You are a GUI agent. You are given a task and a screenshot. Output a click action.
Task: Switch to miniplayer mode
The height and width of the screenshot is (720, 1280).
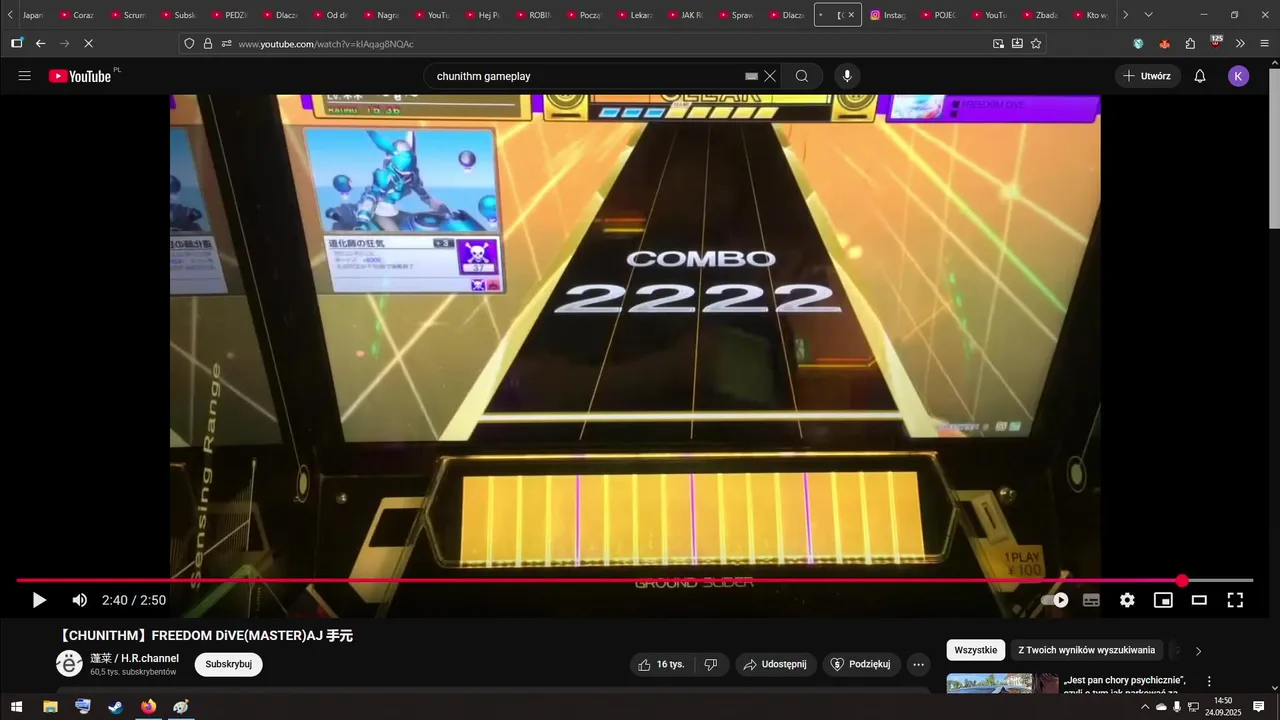1163,600
